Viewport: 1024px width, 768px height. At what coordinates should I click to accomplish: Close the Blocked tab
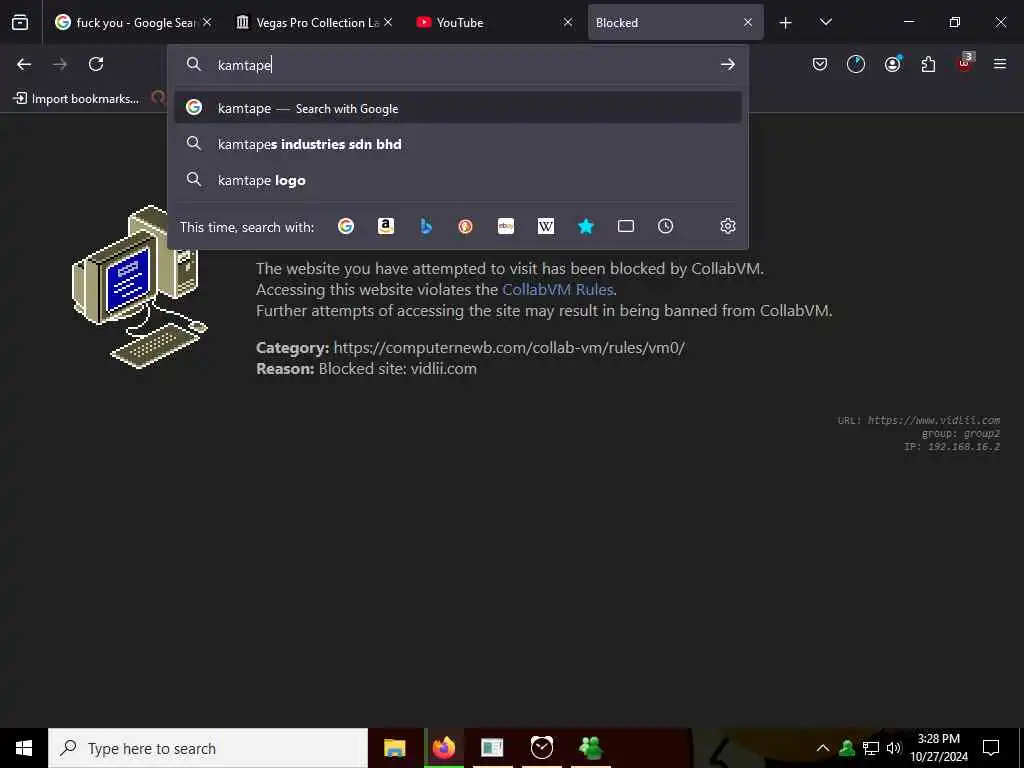(748, 22)
